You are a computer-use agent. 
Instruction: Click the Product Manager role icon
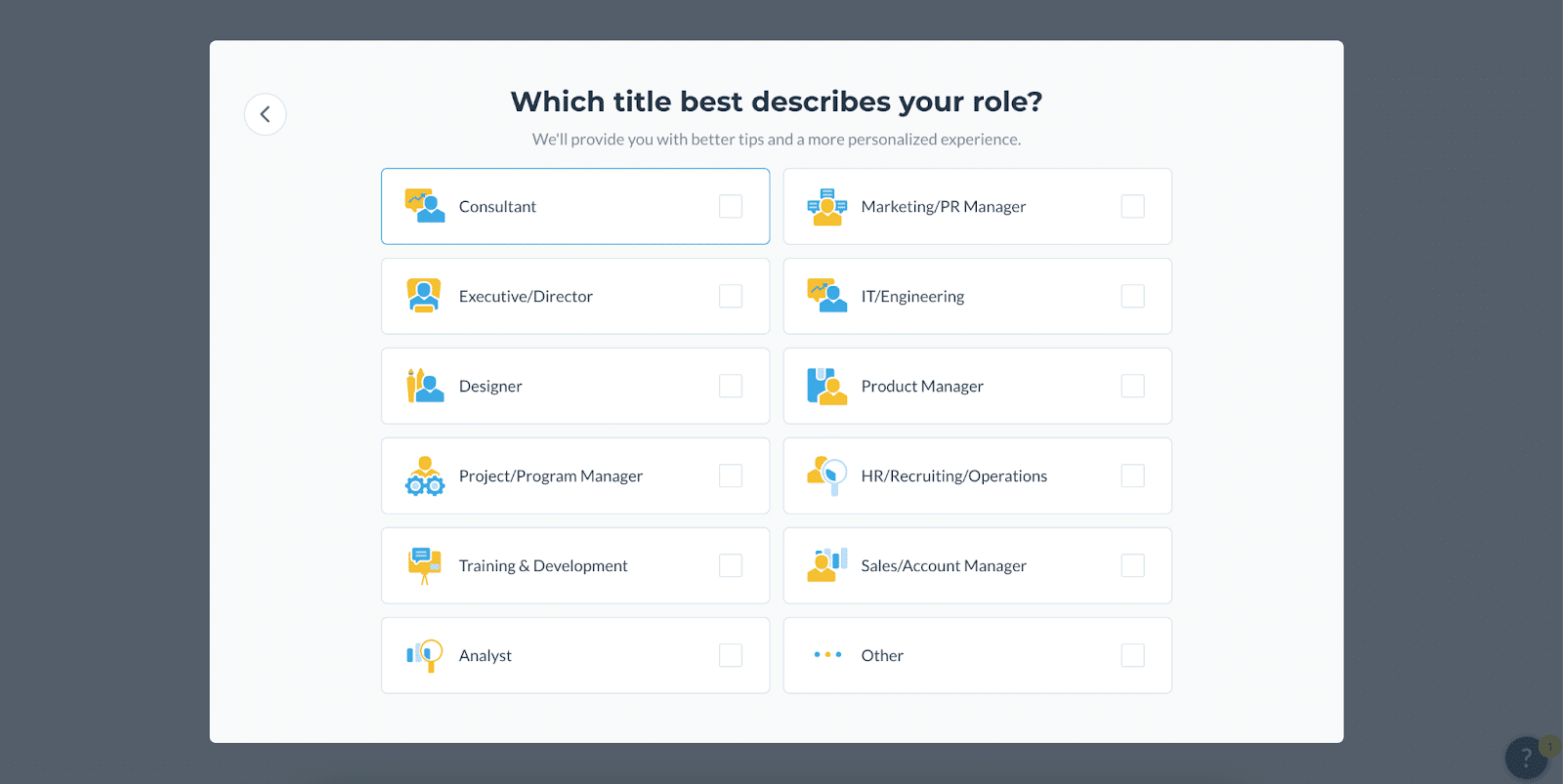click(x=827, y=386)
